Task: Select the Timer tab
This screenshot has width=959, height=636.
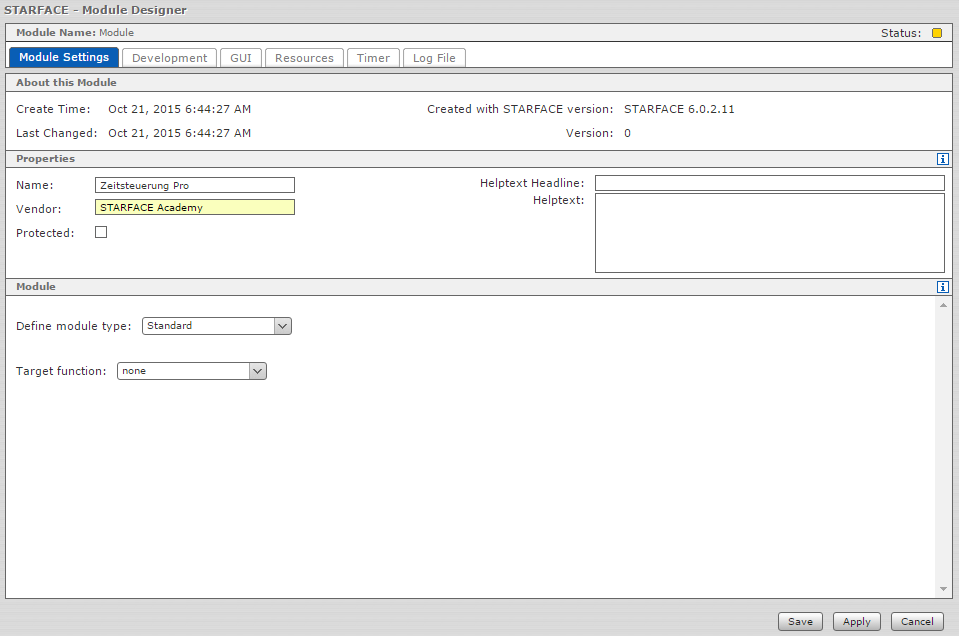Action: pos(373,58)
